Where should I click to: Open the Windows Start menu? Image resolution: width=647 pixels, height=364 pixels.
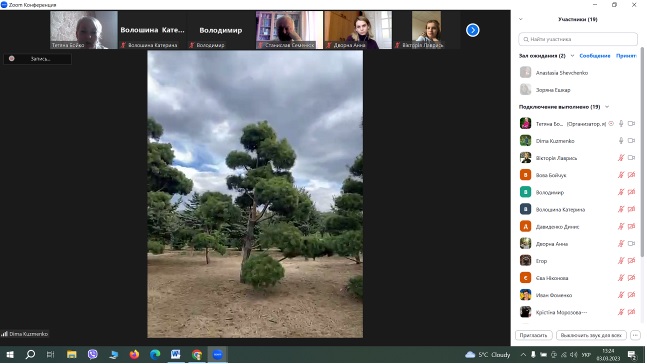coord(10,355)
